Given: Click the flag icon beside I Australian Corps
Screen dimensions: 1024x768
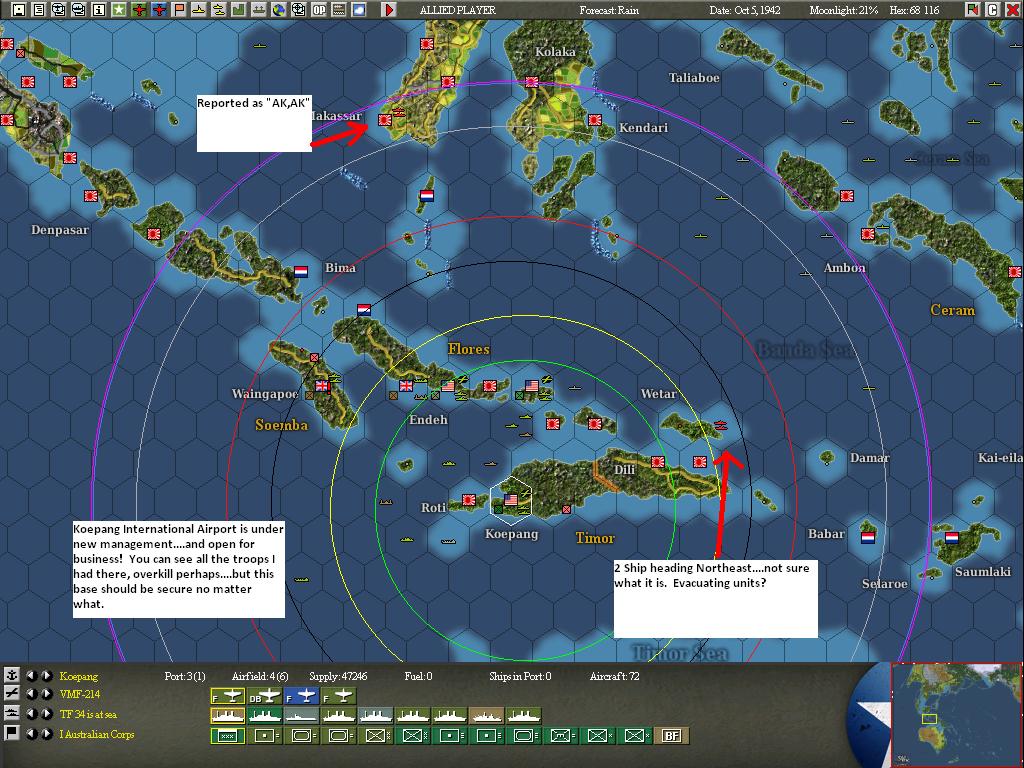Looking at the screenshot, I should [x=12, y=733].
